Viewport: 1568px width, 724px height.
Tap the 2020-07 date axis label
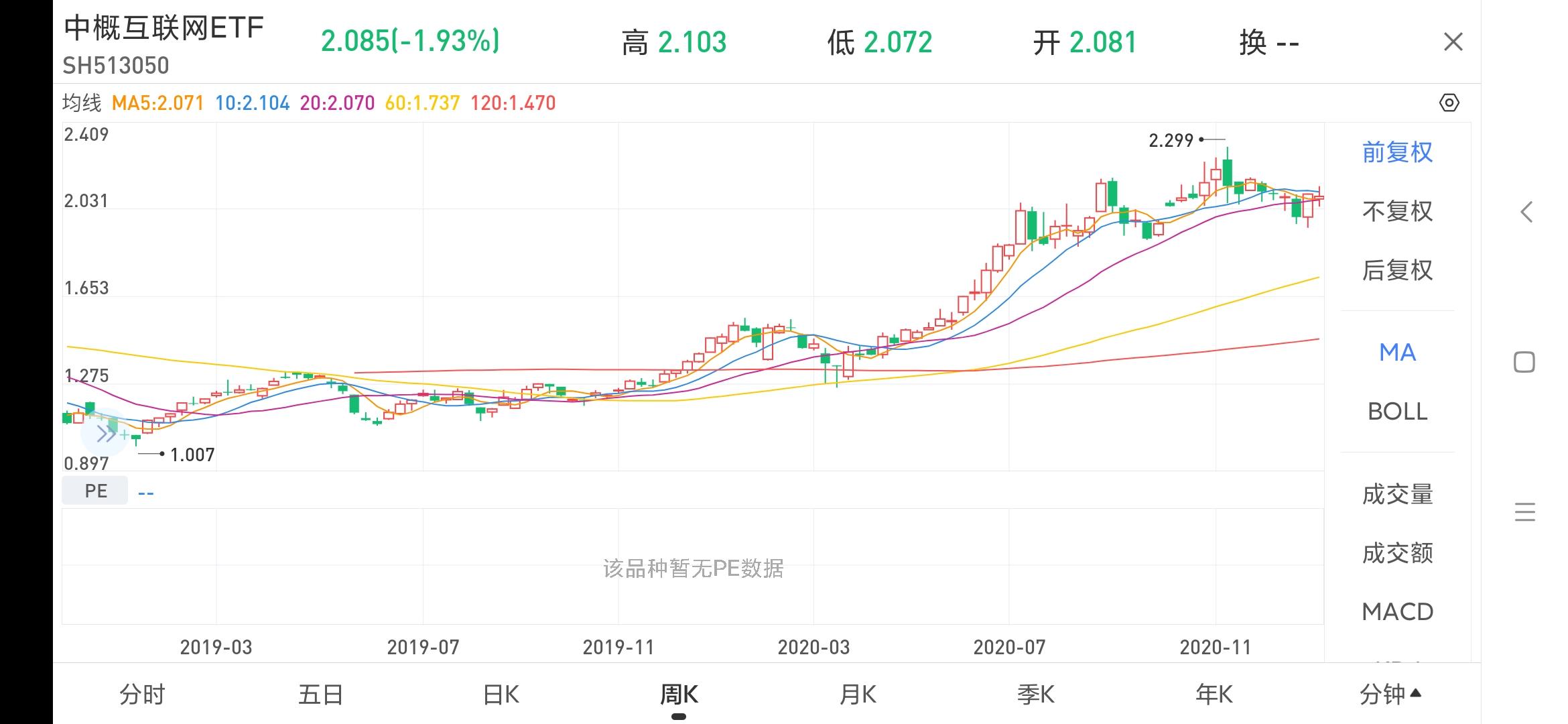1009,647
